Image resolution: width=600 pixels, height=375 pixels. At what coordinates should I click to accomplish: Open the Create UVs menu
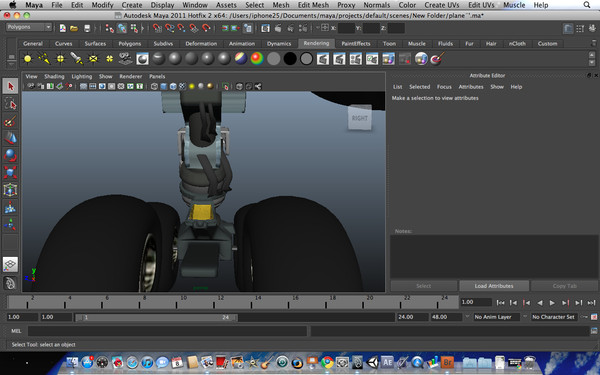(442, 5)
